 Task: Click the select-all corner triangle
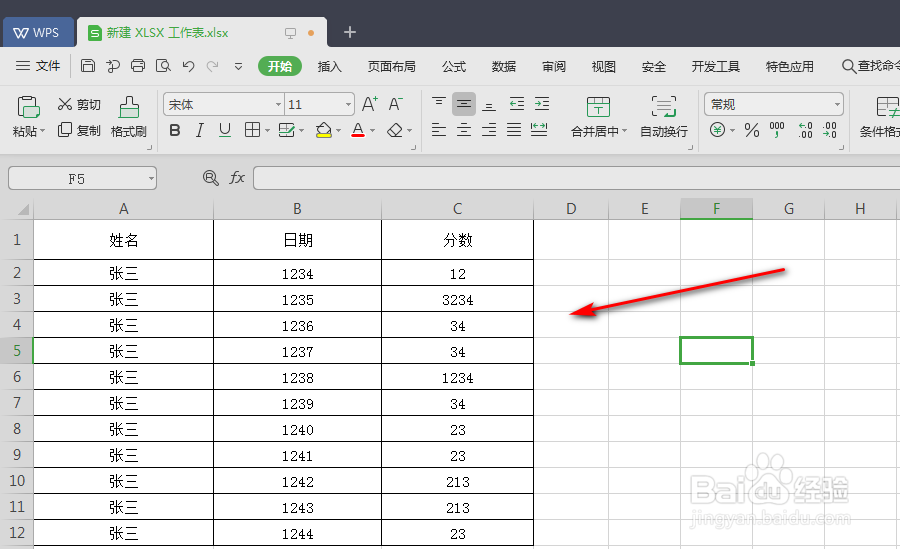pyautogui.click(x=22, y=209)
